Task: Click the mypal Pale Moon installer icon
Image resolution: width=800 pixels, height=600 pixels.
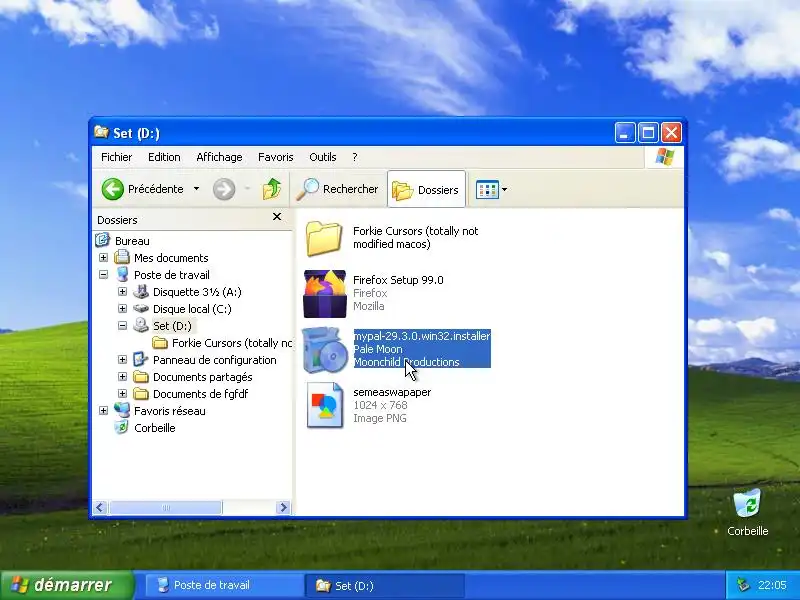Action: 324,350
